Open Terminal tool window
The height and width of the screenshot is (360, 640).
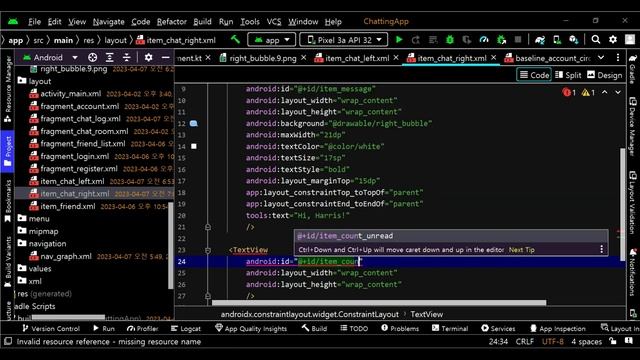450,329
